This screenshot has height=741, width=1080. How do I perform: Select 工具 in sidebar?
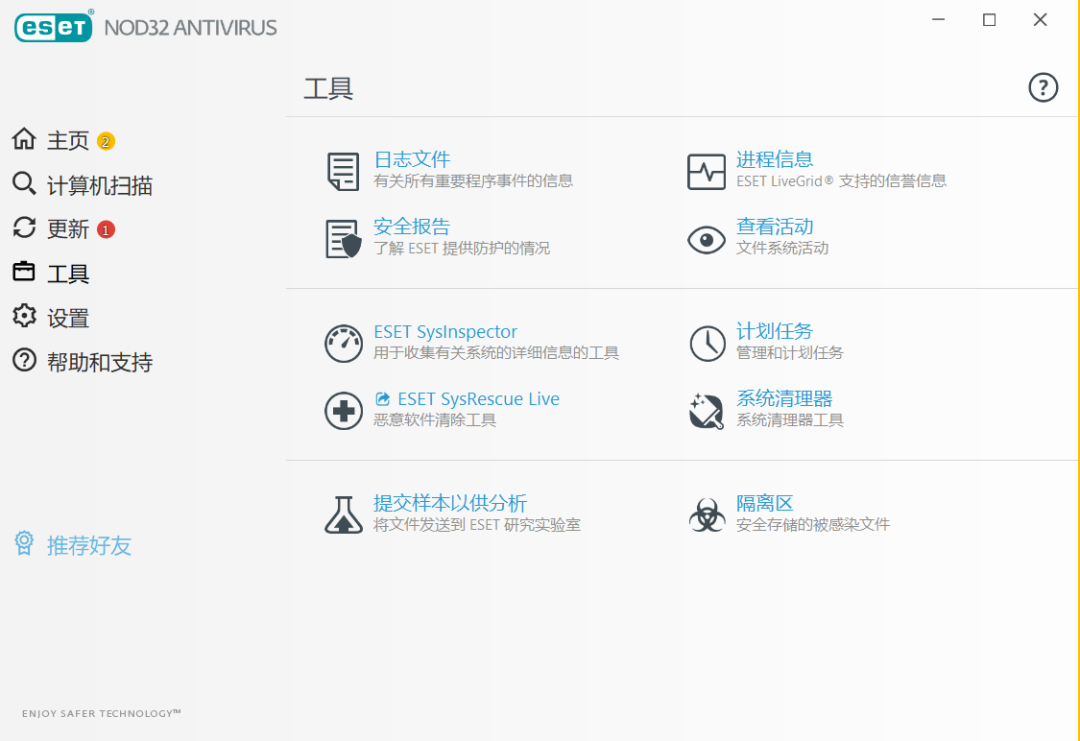[68, 273]
